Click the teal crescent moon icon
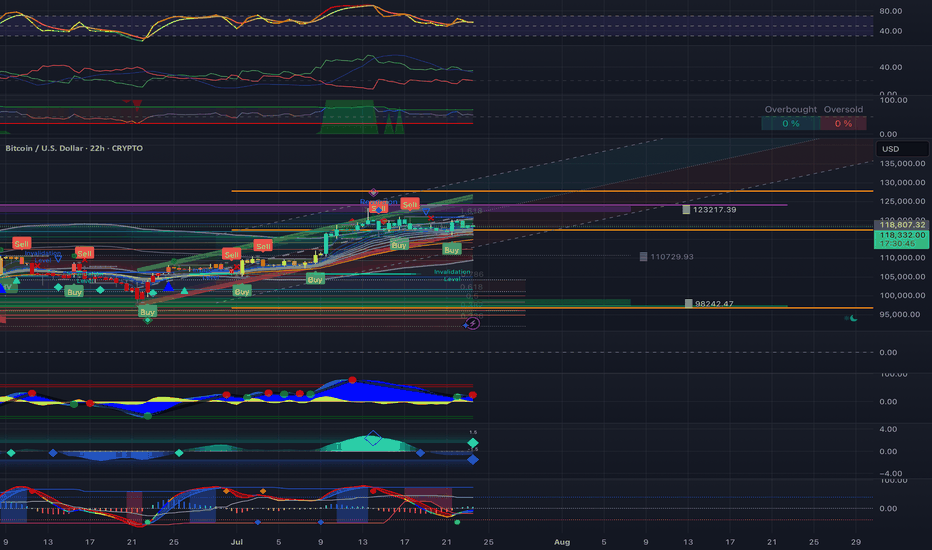Viewport: 932px width, 550px height. 854,318
